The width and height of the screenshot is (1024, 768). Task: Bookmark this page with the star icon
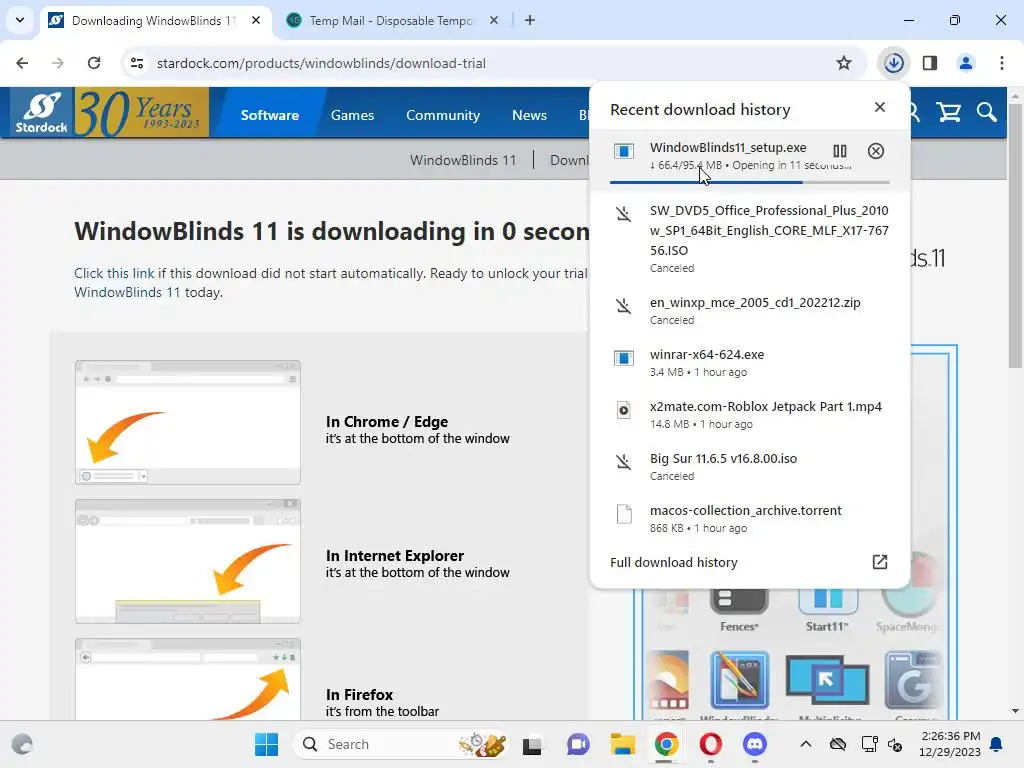[844, 63]
